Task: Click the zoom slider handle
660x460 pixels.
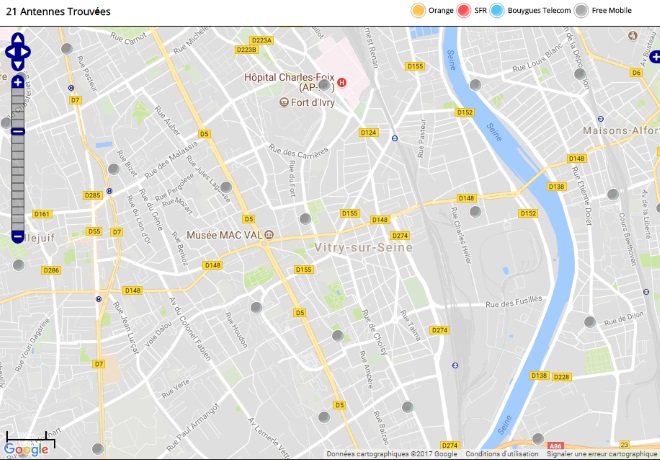Action: pyautogui.click(x=18, y=132)
